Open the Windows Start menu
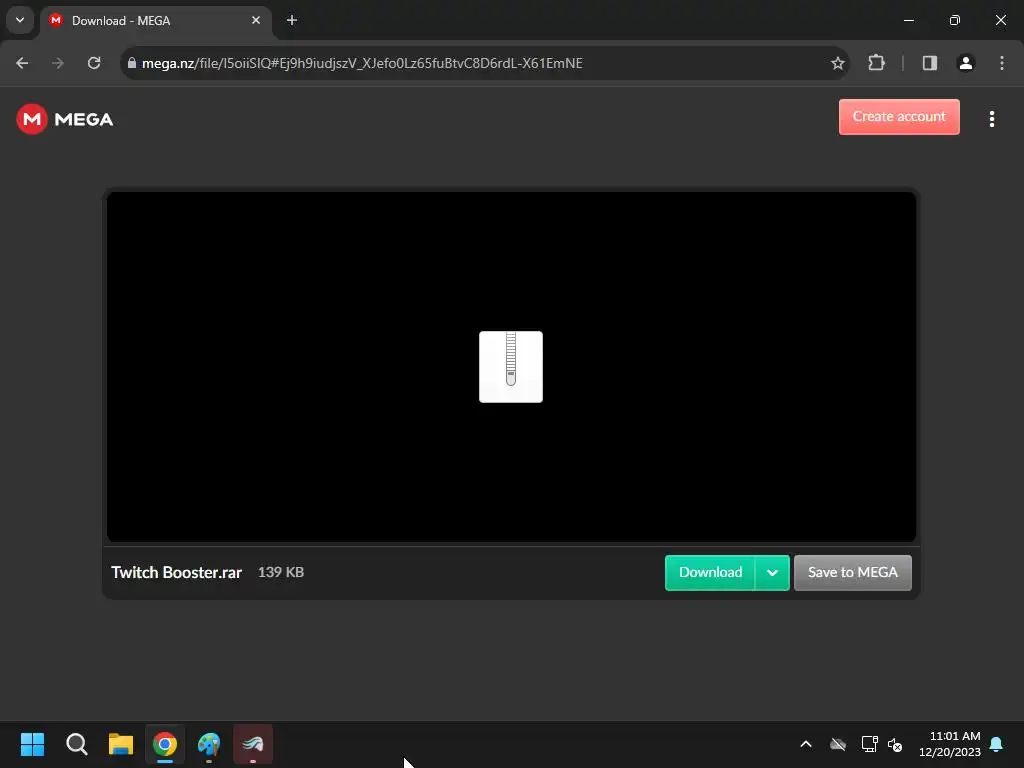Screen dimensions: 1024x768 33,744
